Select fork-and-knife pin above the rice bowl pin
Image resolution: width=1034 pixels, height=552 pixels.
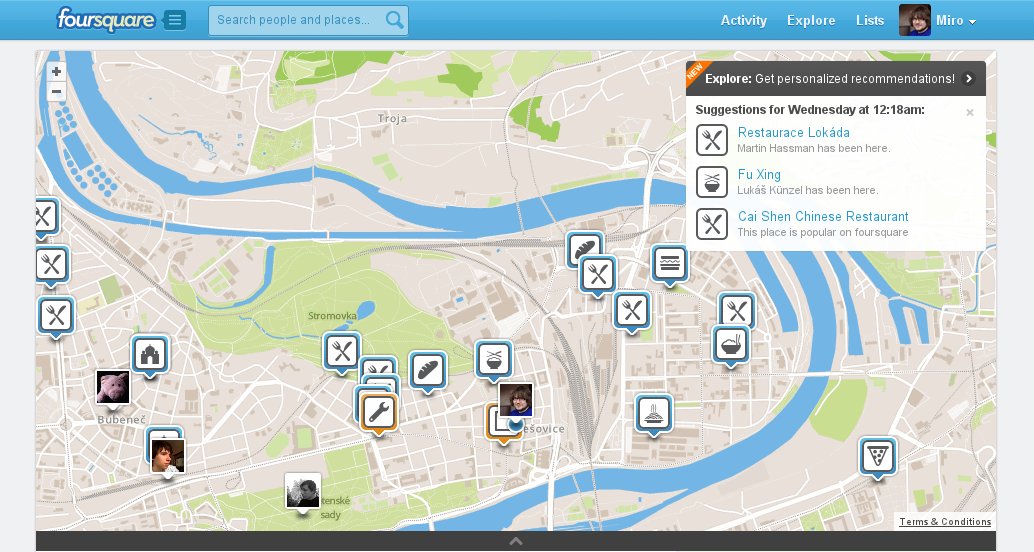737,309
